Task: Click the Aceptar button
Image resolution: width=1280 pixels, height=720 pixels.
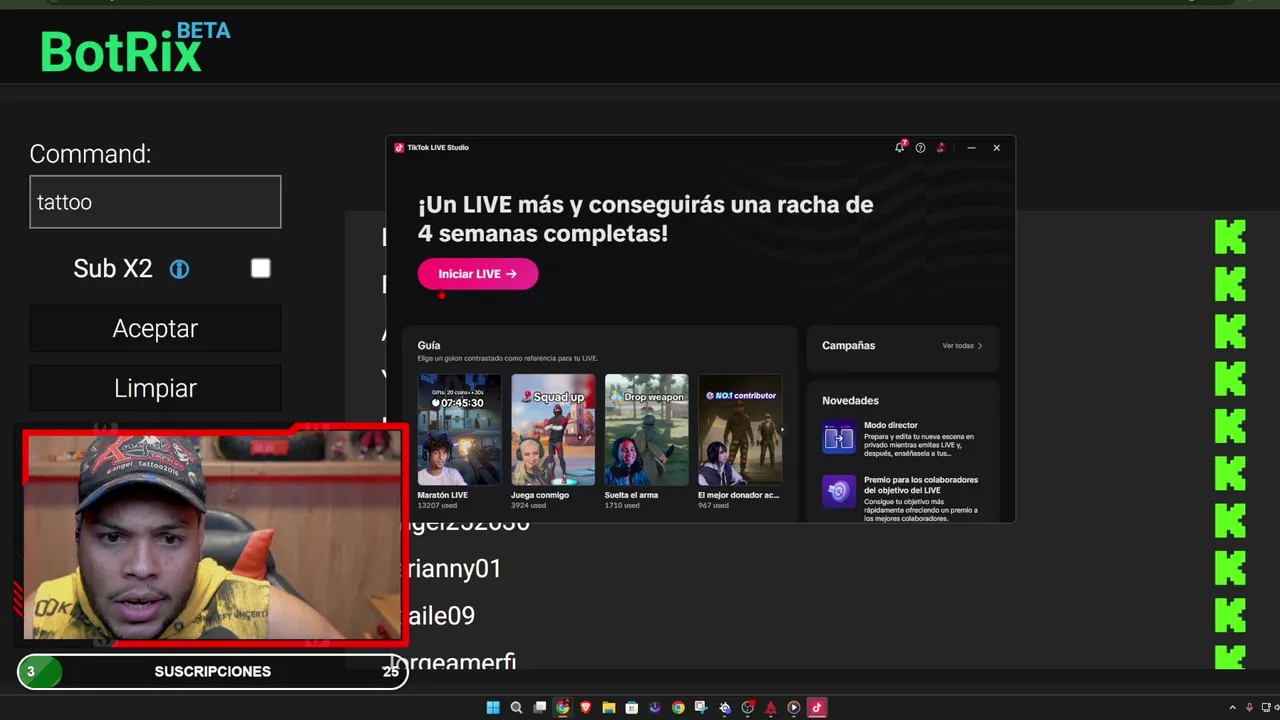Action: [x=155, y=328]
